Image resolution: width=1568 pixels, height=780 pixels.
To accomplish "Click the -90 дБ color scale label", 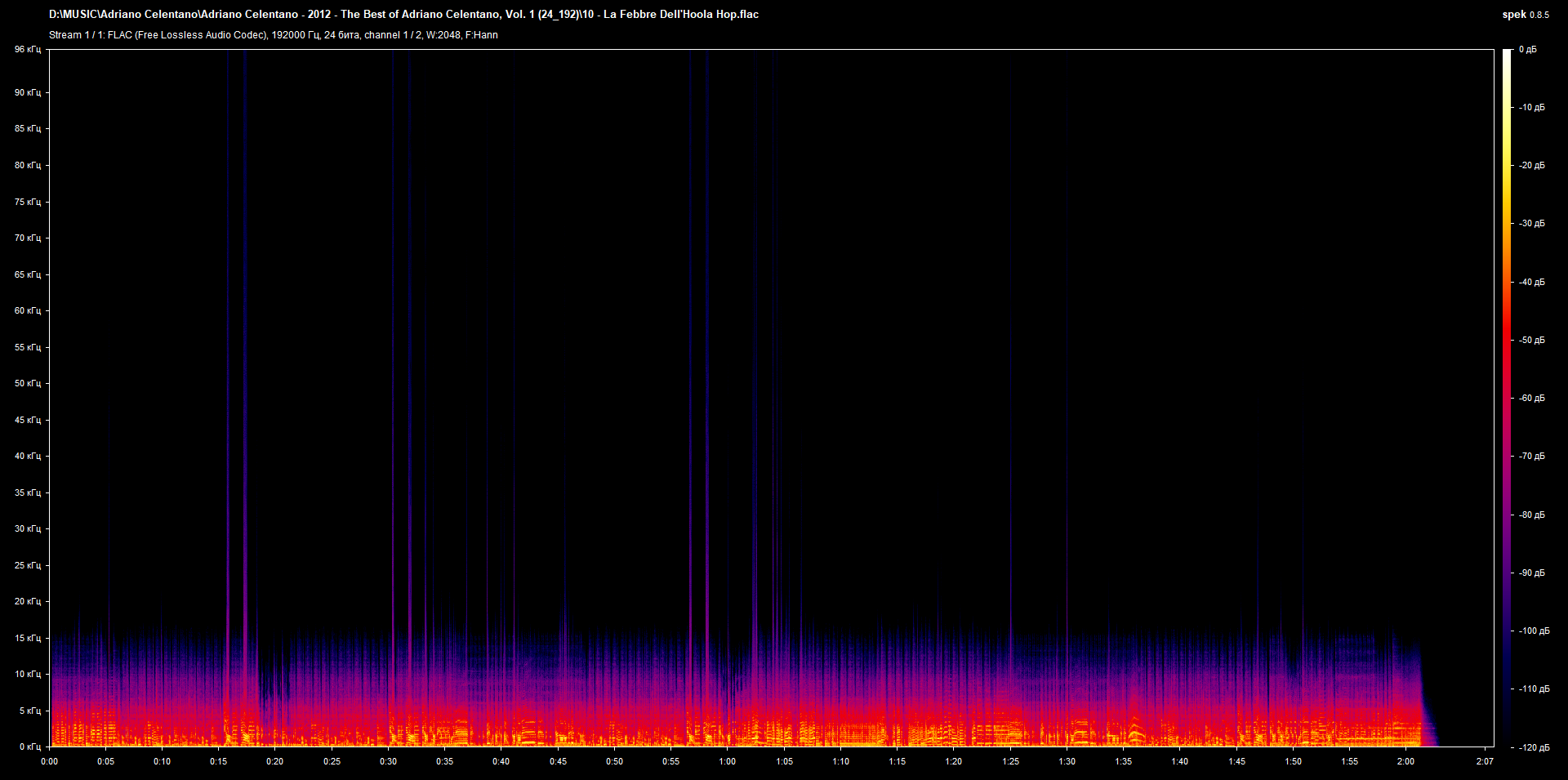I will tap(1531, 573).
